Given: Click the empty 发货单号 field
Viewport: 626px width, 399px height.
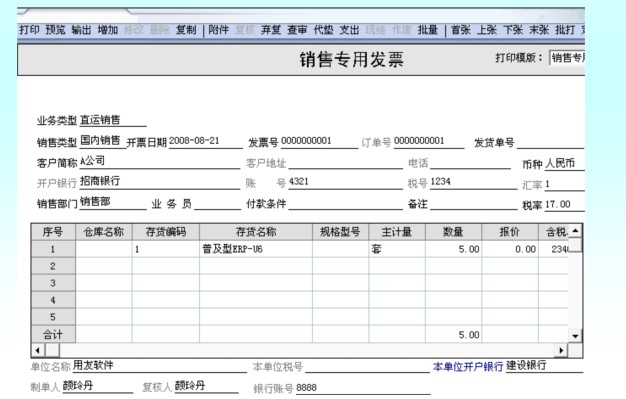Looking at the screenshot, I should pyautogui.click(x=551, y=142).
